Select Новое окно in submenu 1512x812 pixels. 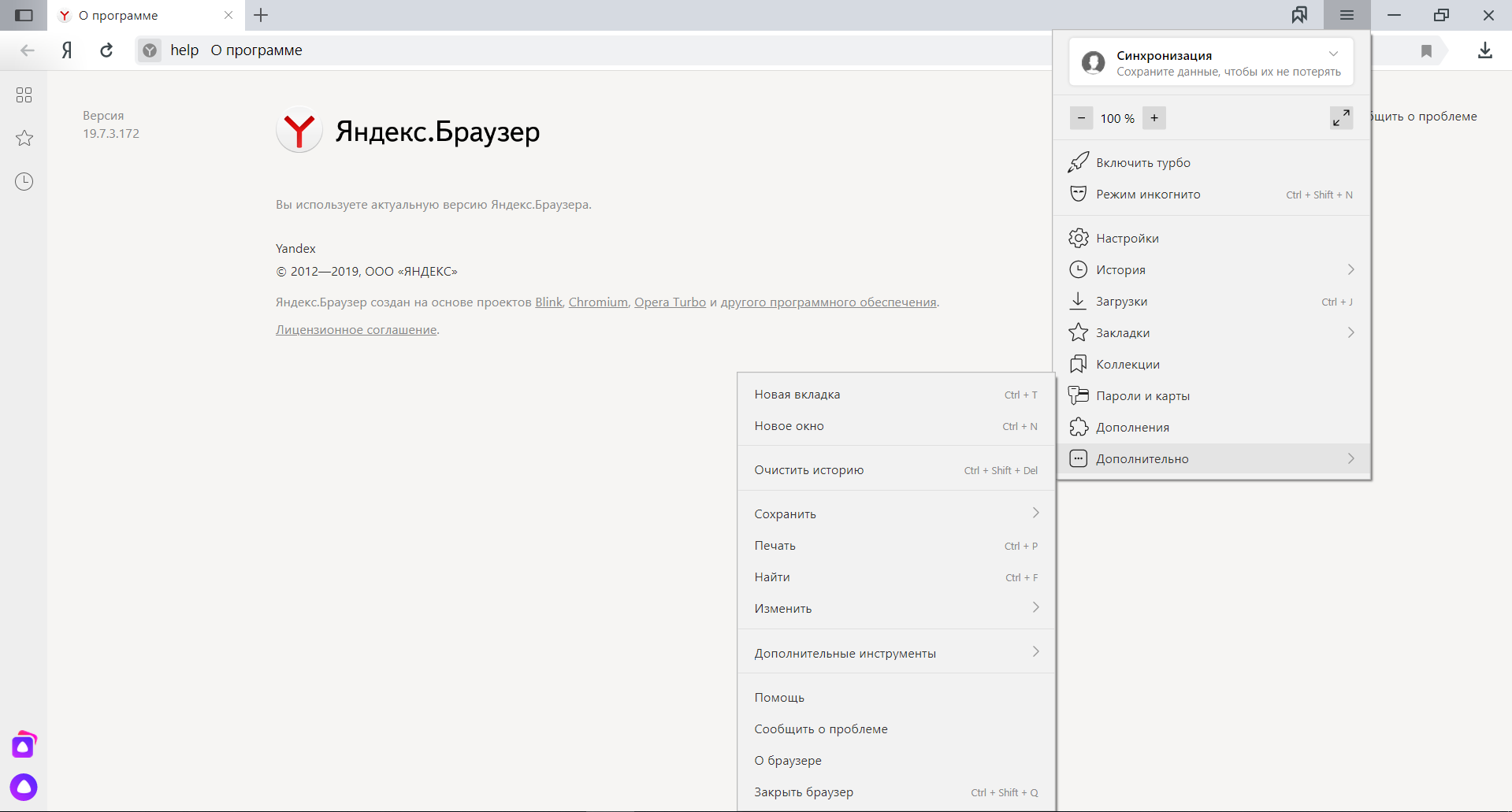896,426
